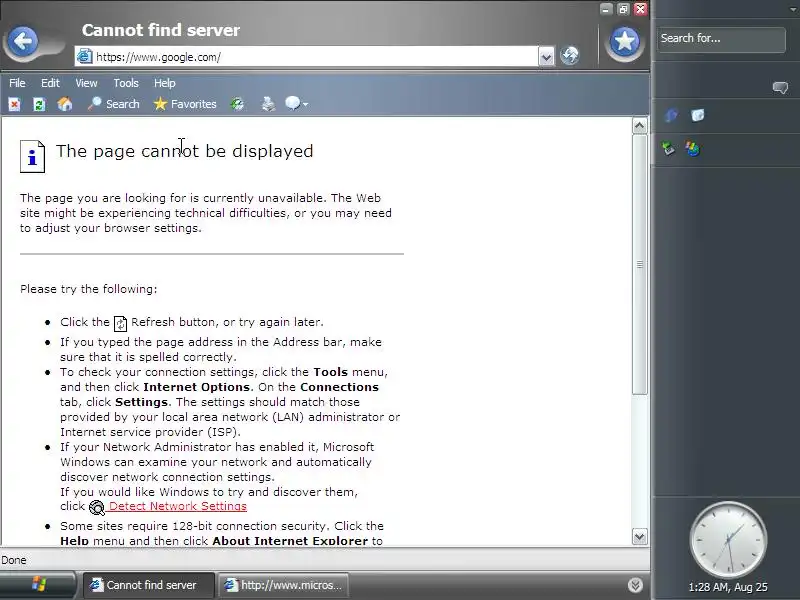
Task: Open the Edit menu
Action: coord(50,83)
